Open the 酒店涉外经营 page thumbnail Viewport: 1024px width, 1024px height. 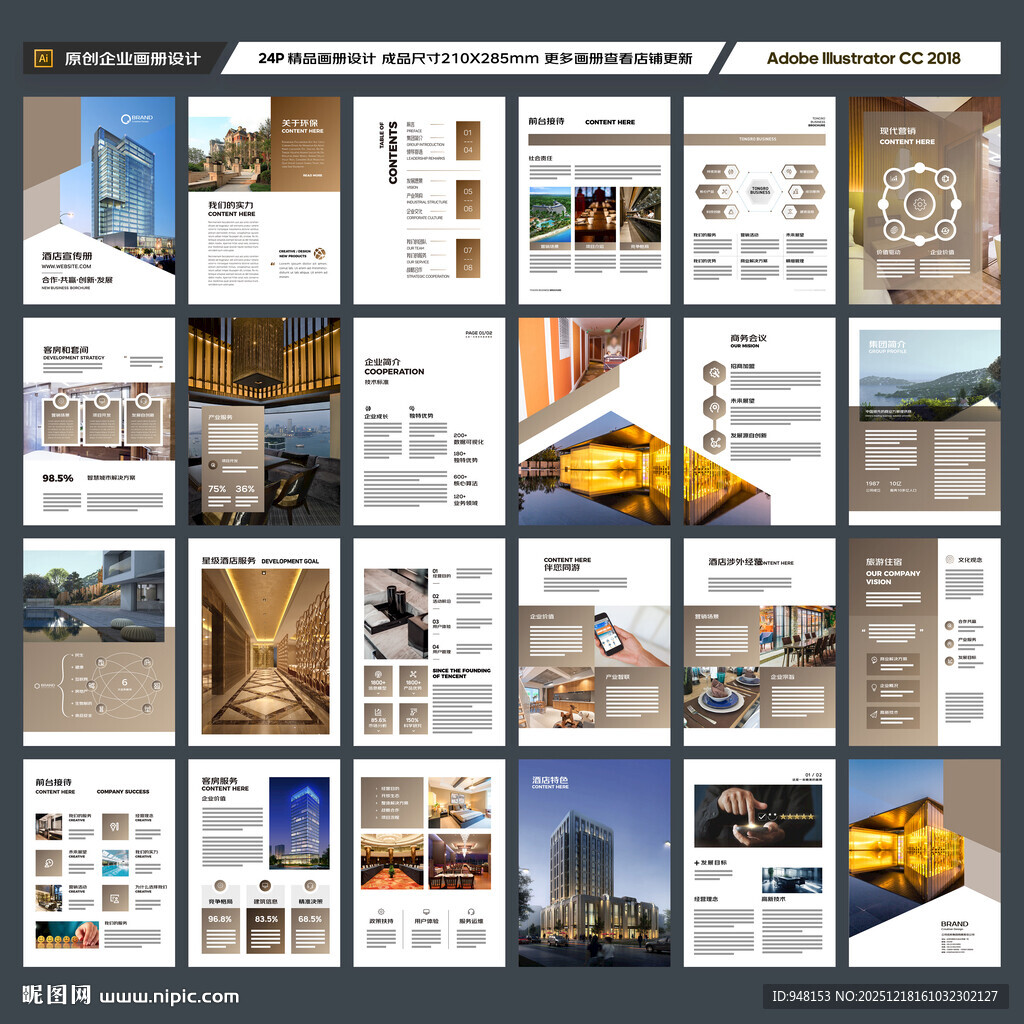coord(760,642)
